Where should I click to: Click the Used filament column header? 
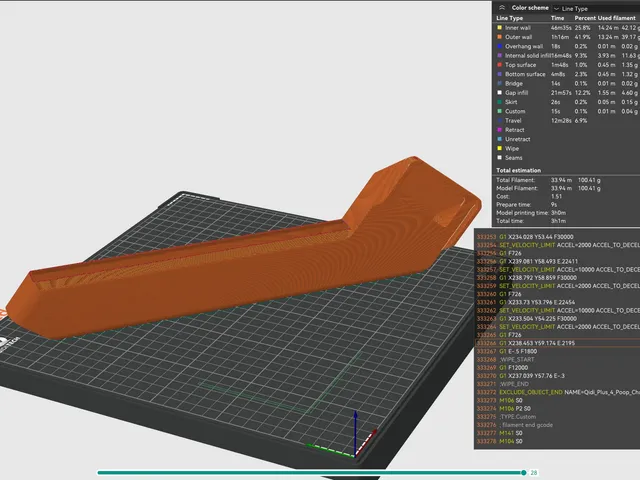616,18
